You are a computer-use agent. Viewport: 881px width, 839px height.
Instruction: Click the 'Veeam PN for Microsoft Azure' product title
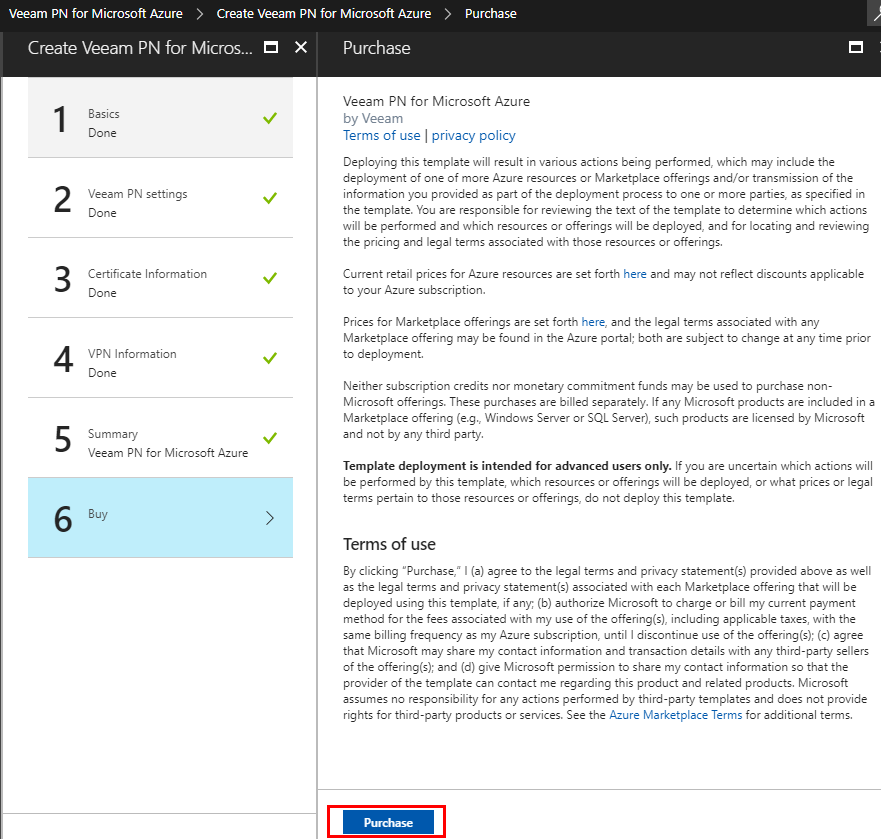[437, 101]
